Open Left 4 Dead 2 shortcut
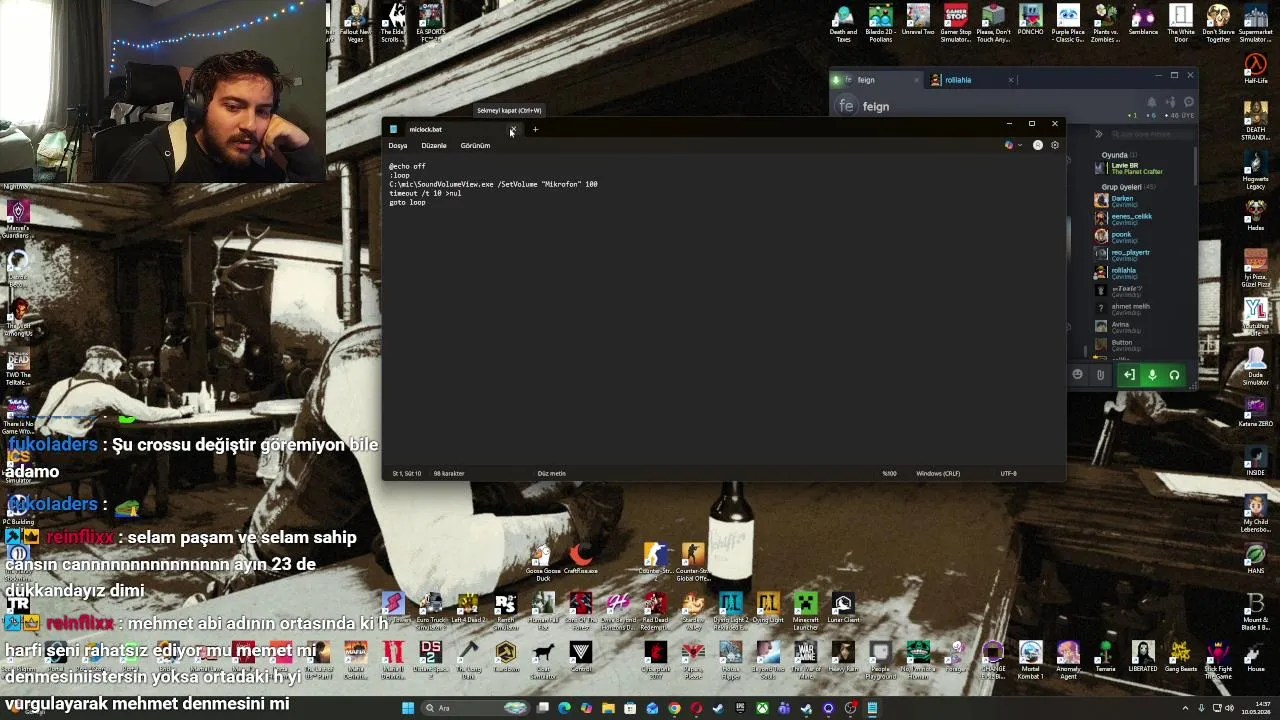This screenshot has width=1280, height=720. 468,608
